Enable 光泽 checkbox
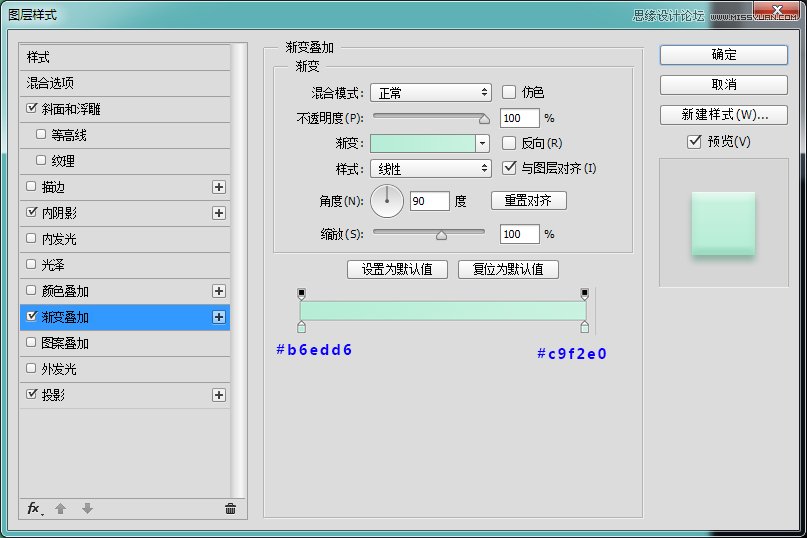 pyautogui.click(x=31, y=264)
